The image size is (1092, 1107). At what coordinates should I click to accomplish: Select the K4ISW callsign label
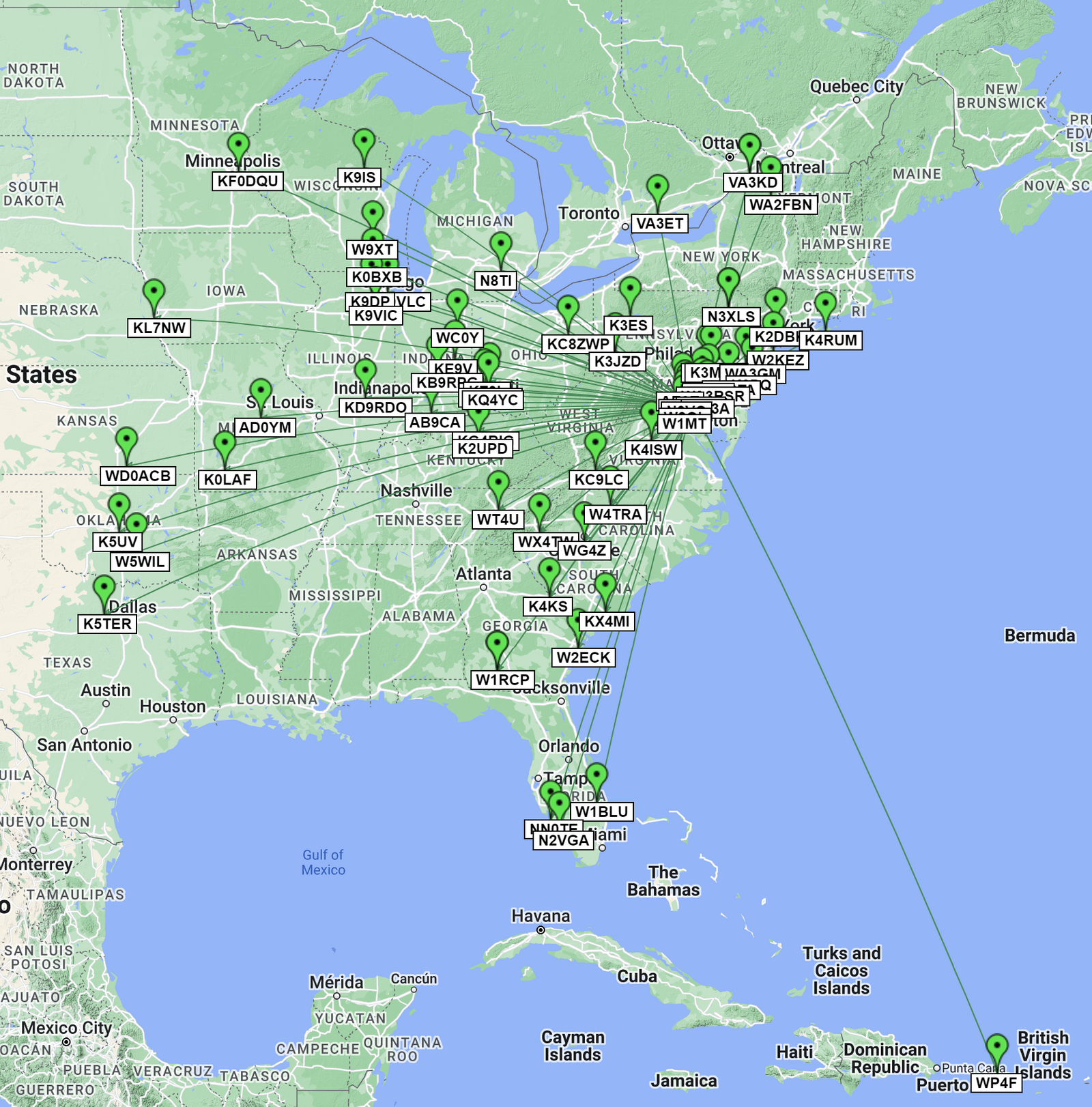(x=654, y=450)
